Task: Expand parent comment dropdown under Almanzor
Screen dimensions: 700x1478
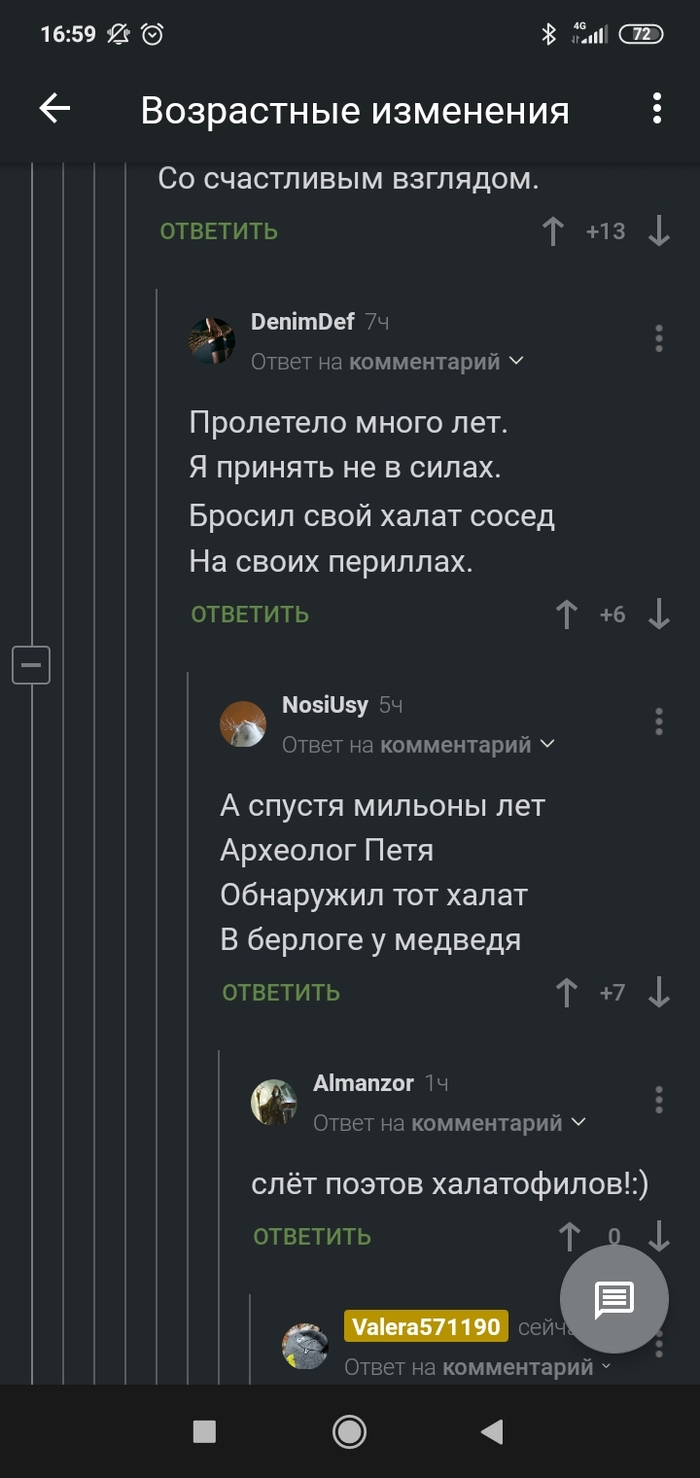Action: click(579, 1123)
